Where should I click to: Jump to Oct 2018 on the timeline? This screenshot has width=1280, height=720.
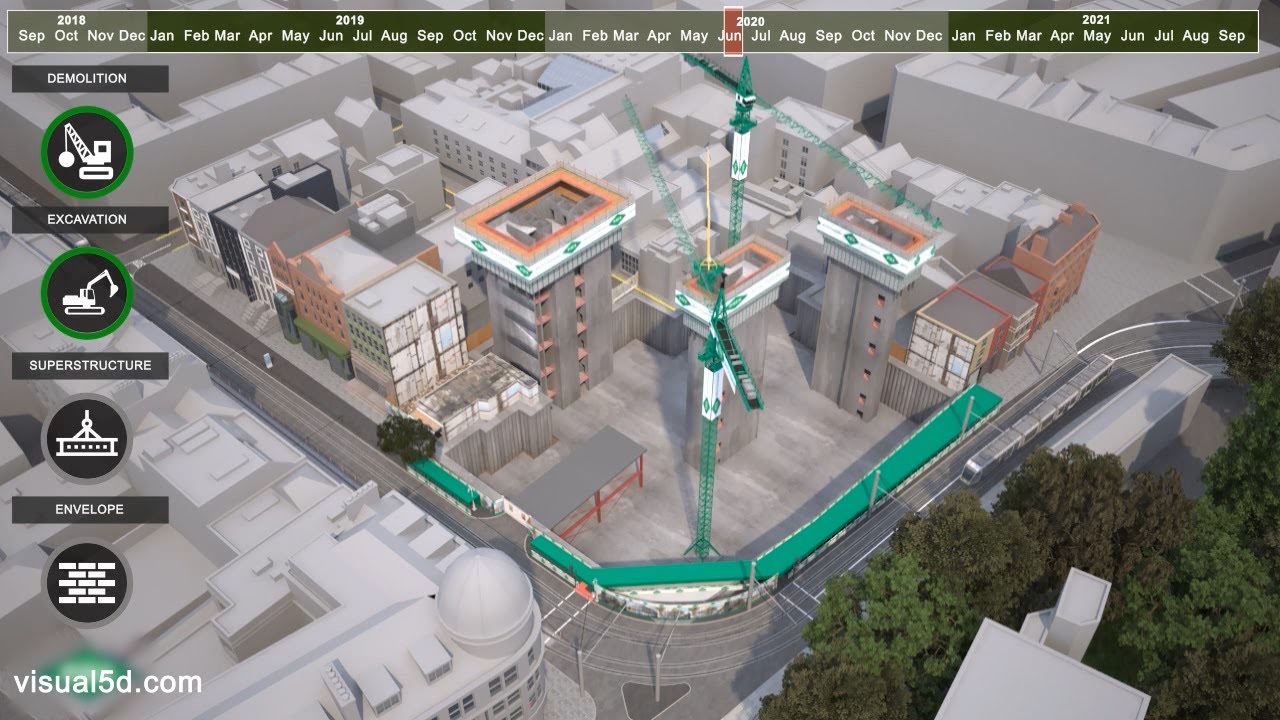click(66, 36)
